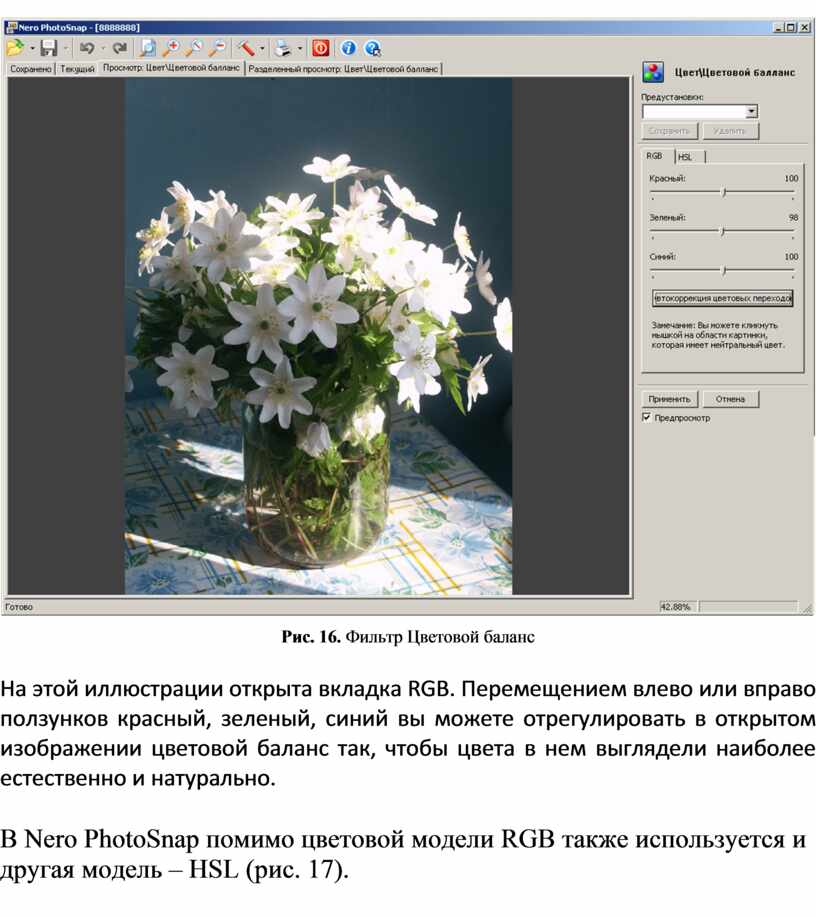Select the Сохранено view tab
The width and height of the screenshot is (816, 917).
pos(31,69)
